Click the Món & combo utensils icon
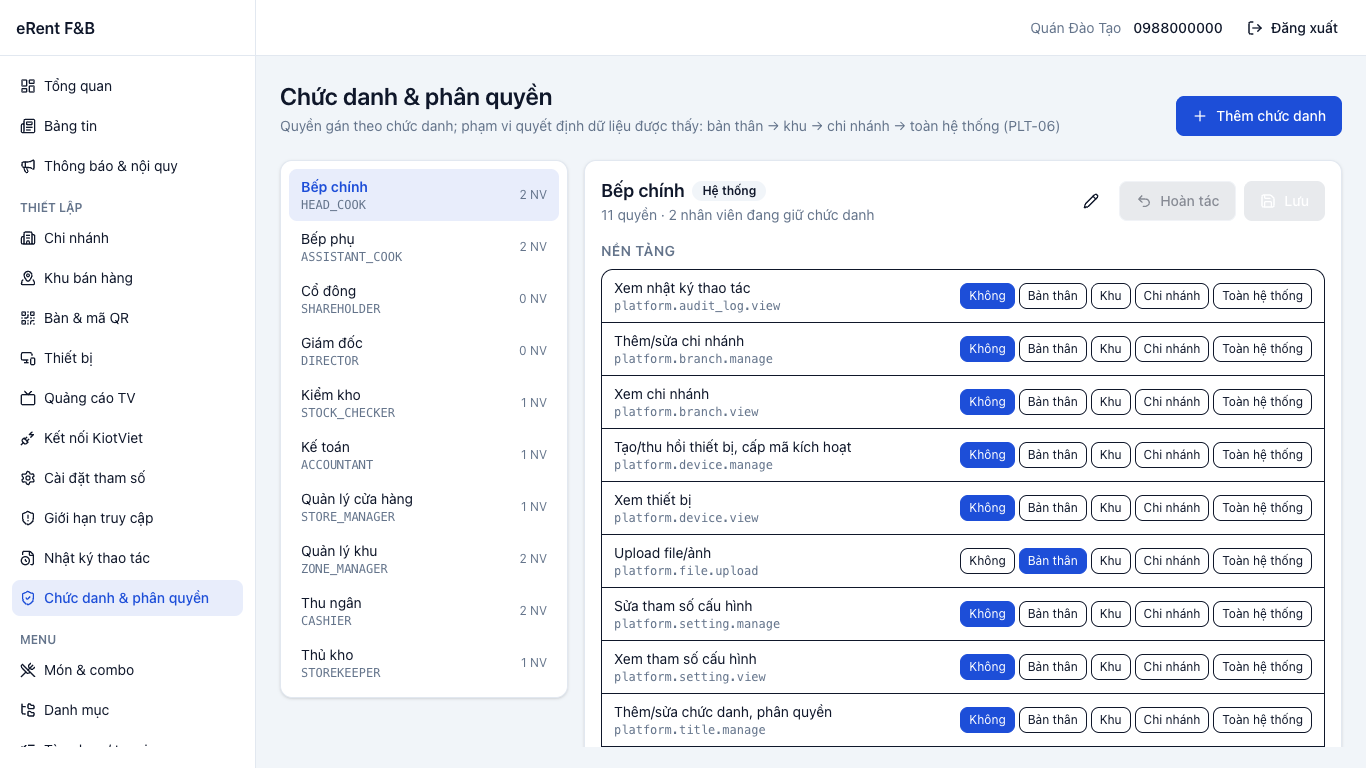The height and width of the screenshot is (768, 1366). pyautogui.click(x=28, y=670)
